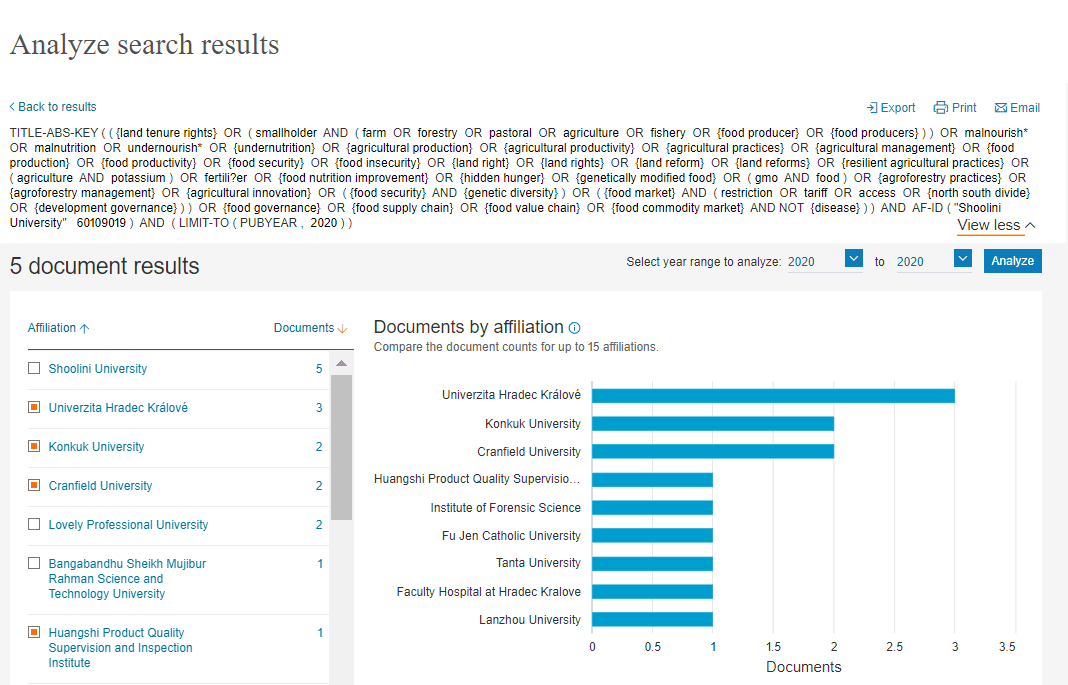Click the info icon beside Documents by affiliation
The image size is (1068, 685).
click(574, 328)
